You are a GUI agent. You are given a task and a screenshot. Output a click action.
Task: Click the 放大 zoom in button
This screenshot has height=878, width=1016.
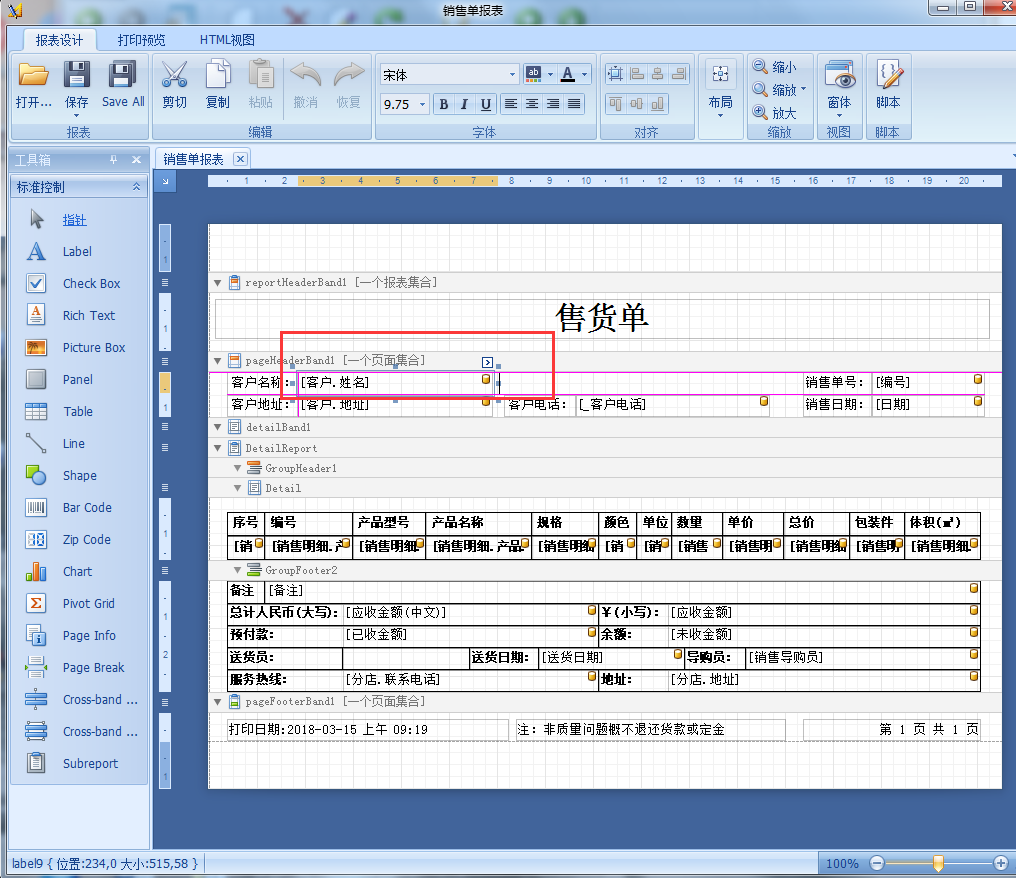tap(775, 113)
